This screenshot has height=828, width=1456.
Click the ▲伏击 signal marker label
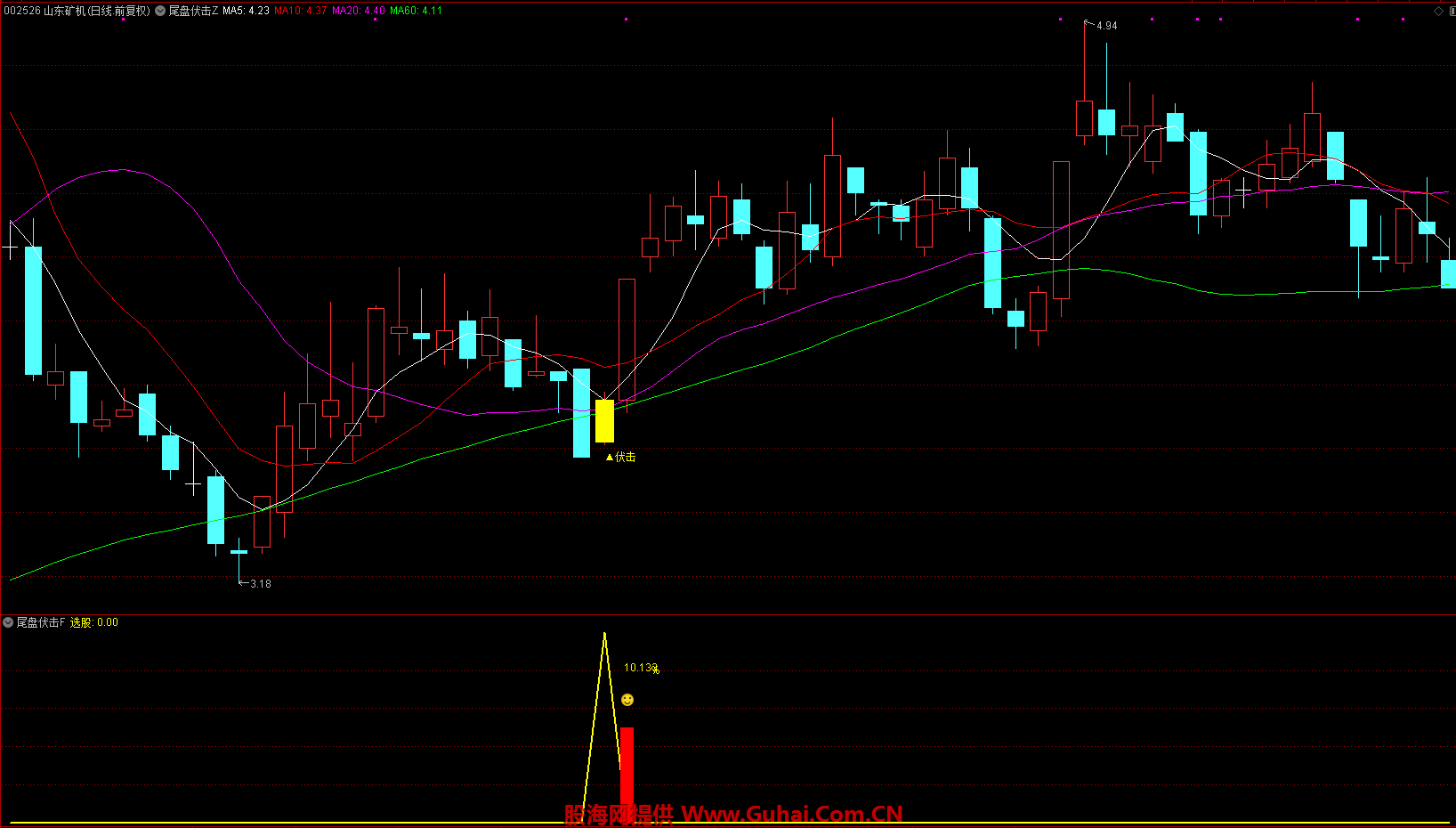click(620, 457)
